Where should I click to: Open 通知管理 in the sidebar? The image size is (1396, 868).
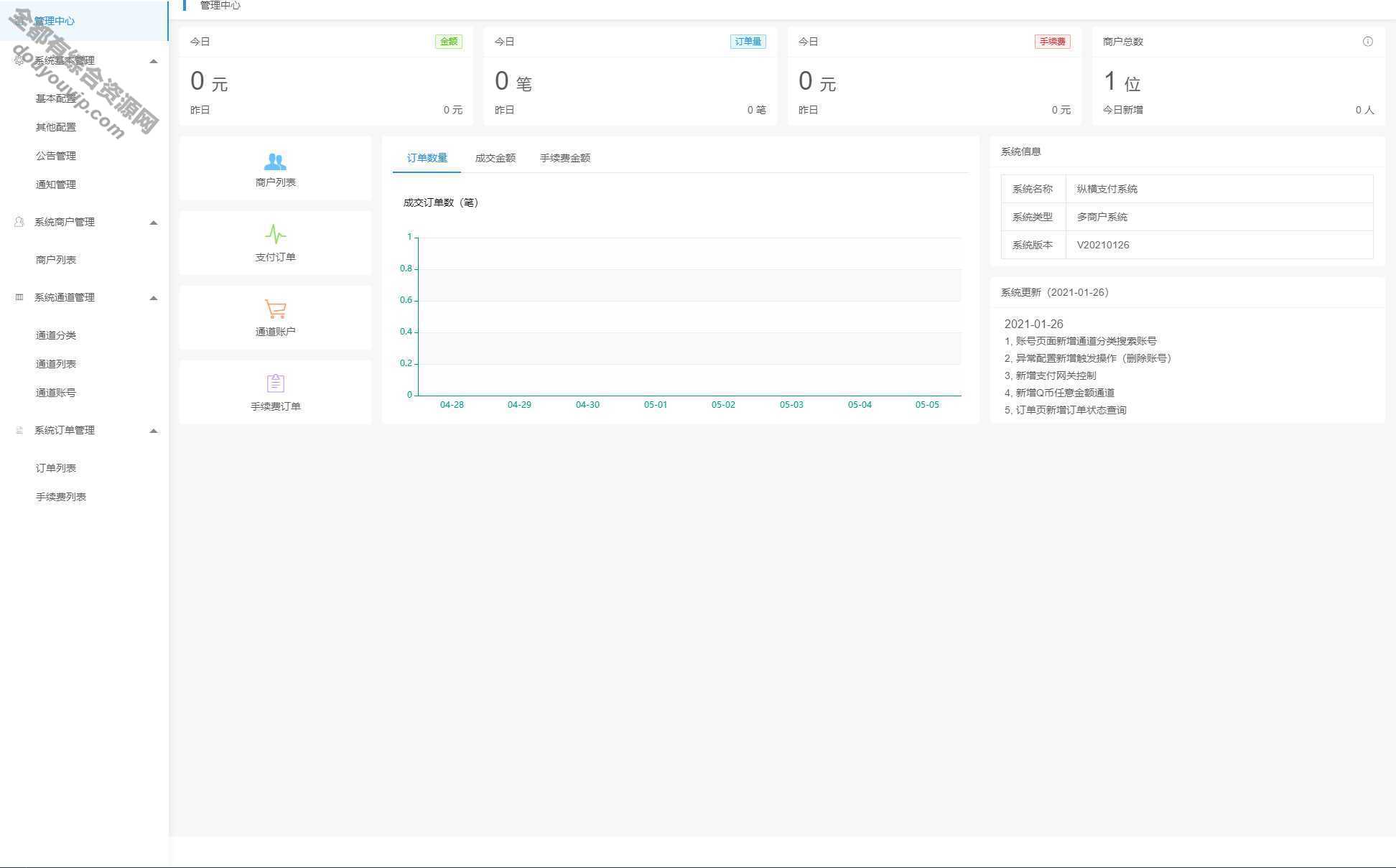(x=56, y=185)
